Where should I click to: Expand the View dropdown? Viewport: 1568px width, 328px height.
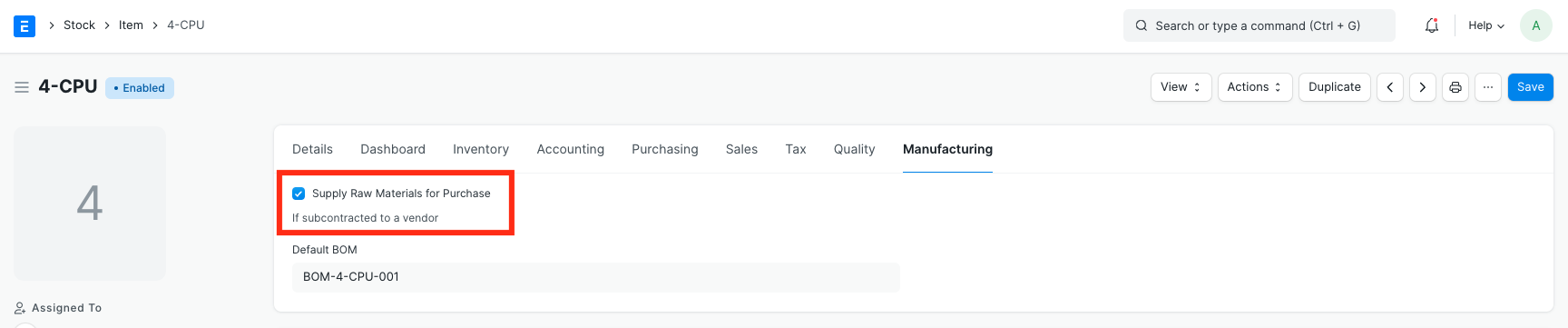click(1181, 87)
